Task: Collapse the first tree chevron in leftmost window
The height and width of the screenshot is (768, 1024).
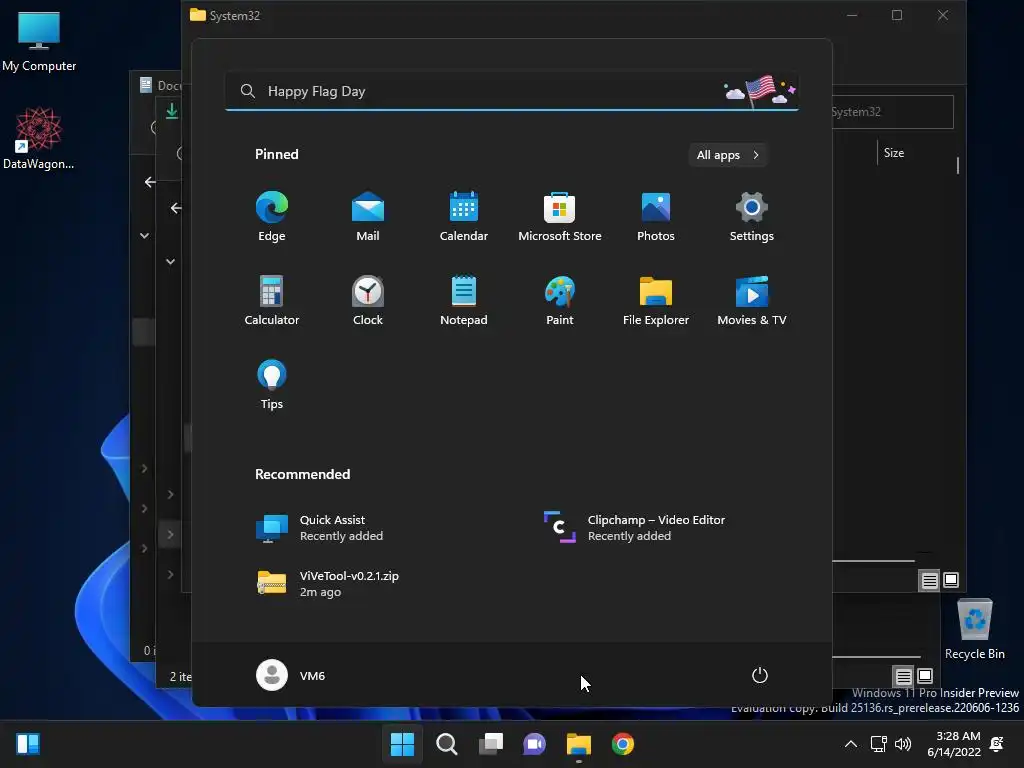Action: click(144, 236)
